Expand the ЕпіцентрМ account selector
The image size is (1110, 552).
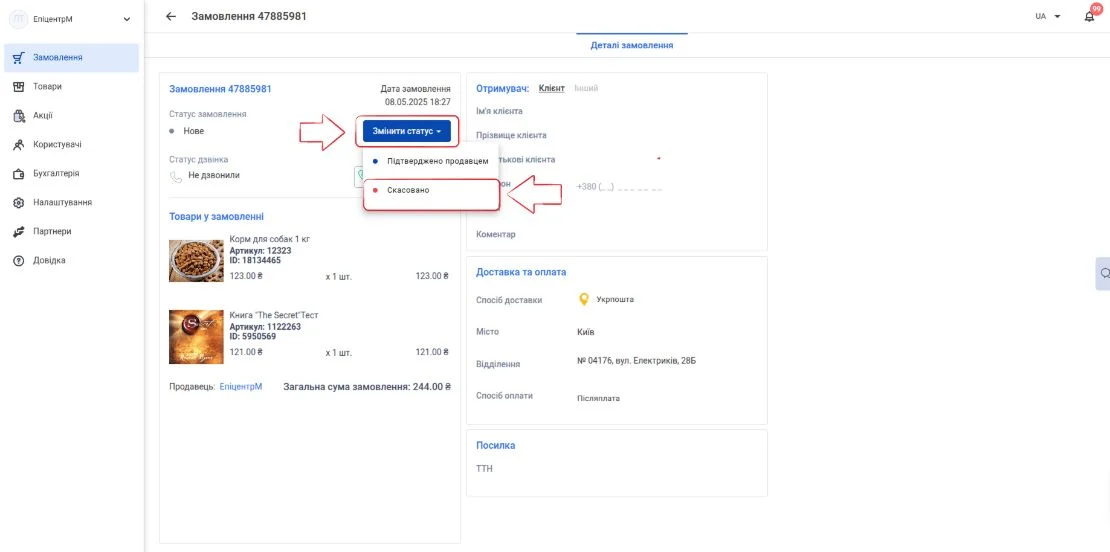(x=71, y=20)
